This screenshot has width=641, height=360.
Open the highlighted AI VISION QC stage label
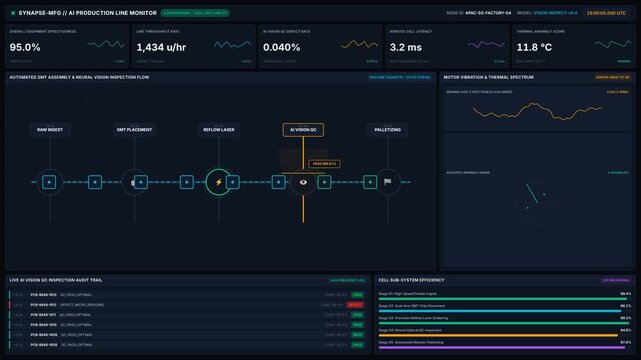coord(303,130)
